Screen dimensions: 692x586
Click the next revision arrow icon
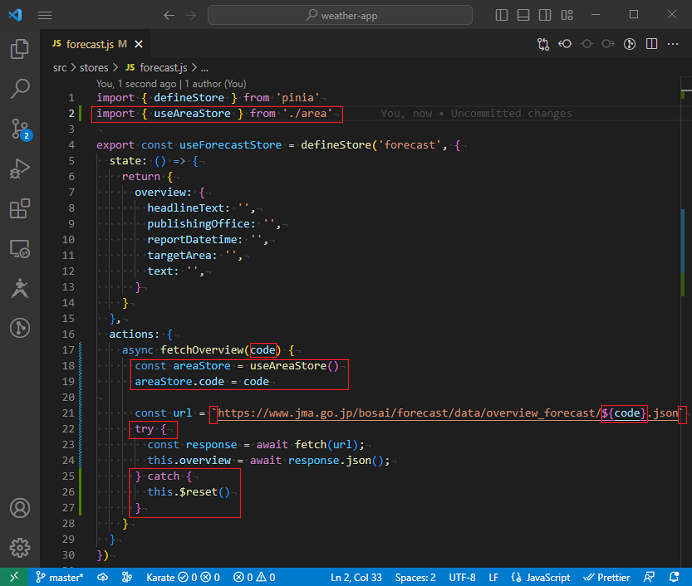[x=608, y=44]
